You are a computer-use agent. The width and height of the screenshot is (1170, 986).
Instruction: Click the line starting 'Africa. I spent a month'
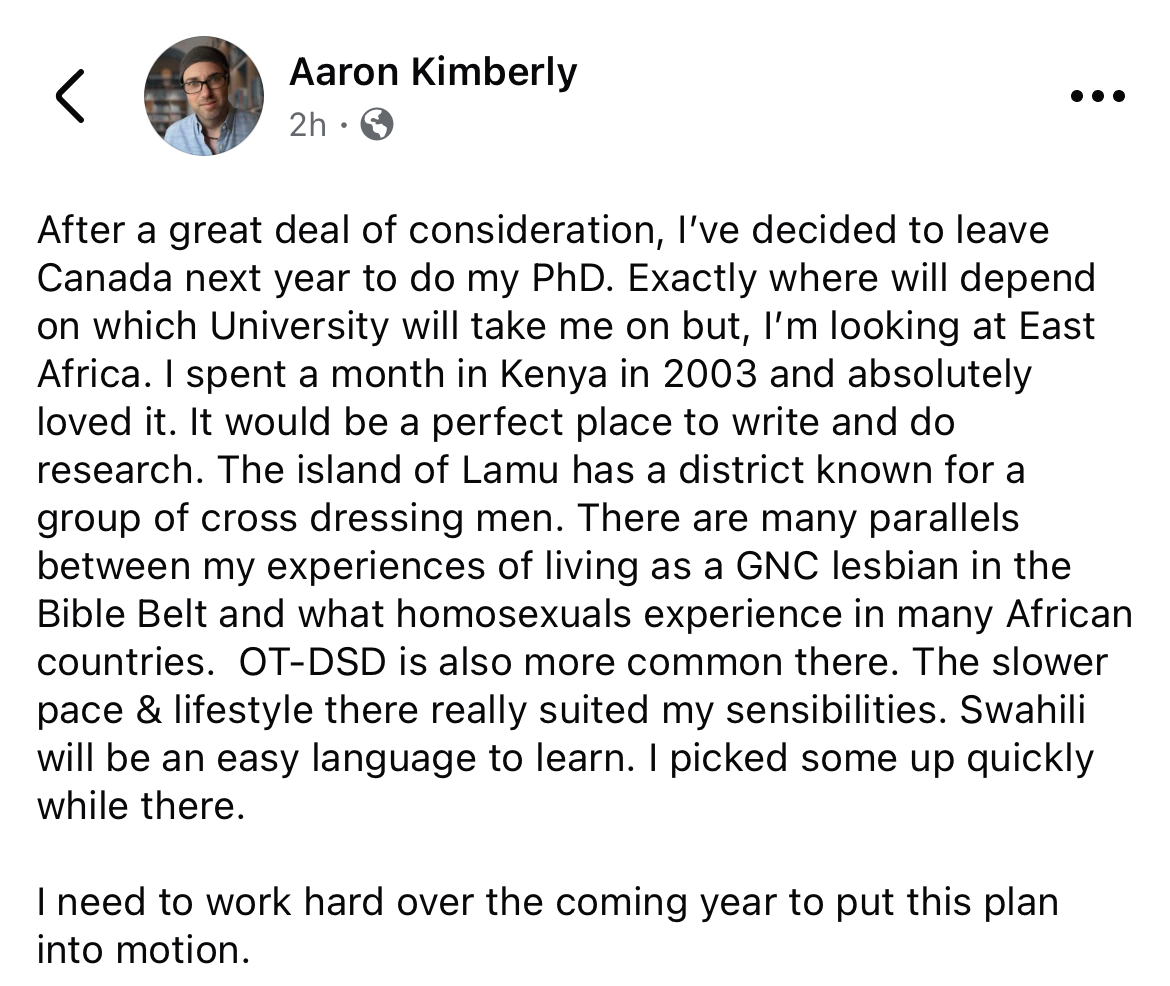point(534,374)
